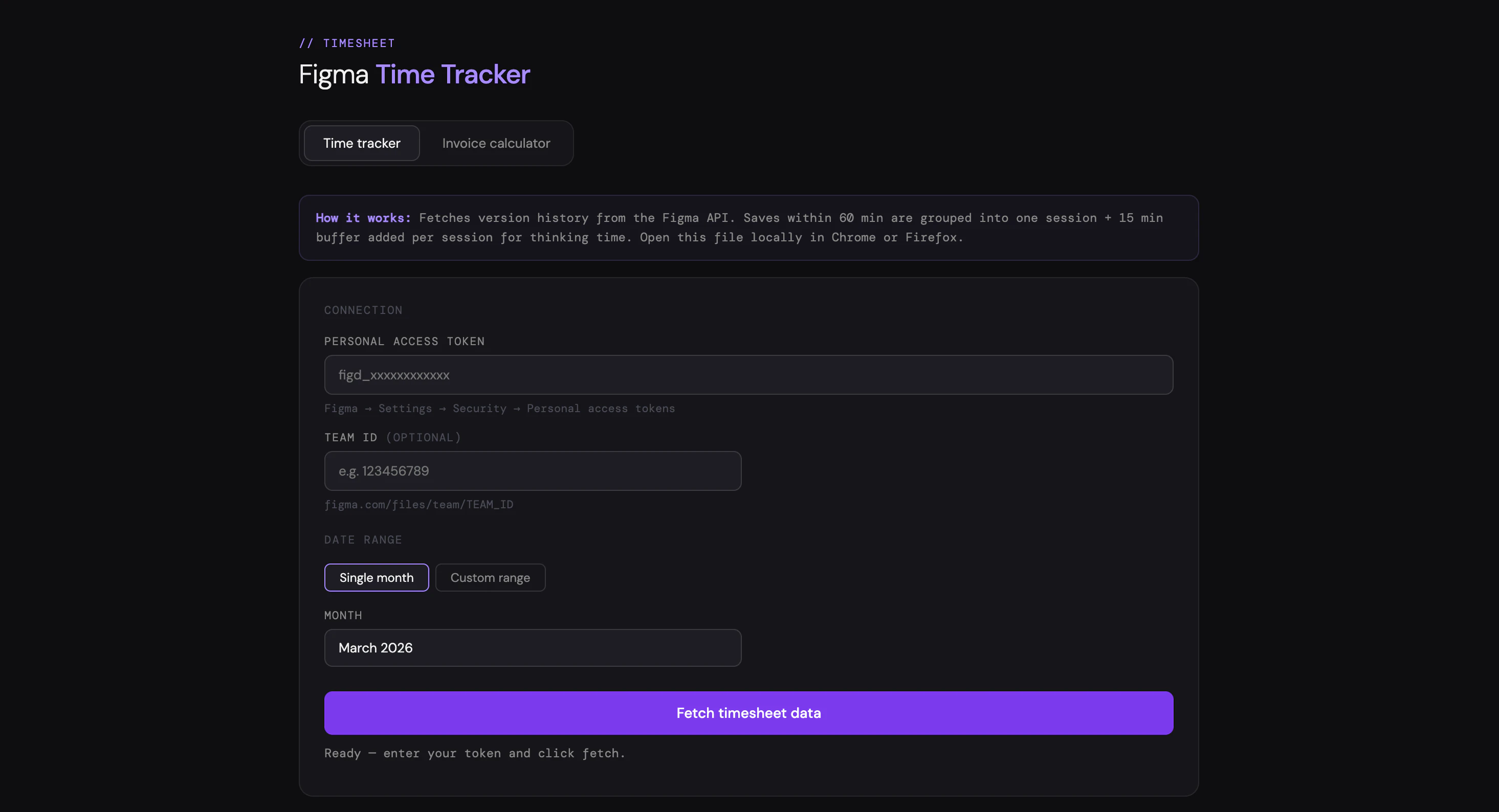Click the TEAM ID (OPTIONAL) label
Image resolution: width=1499 pixels, height=812 pixels.
(393, 437)
